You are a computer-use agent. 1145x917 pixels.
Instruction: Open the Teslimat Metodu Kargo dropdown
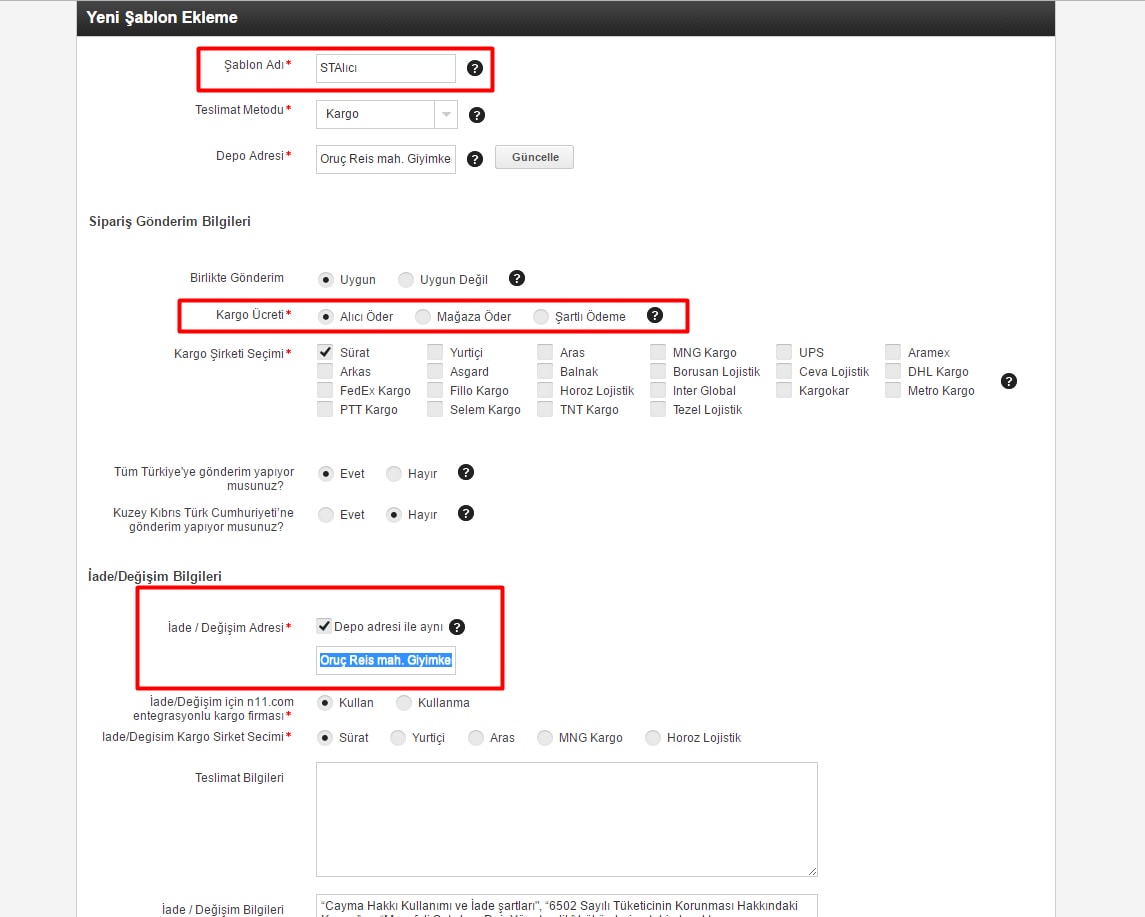coord(387,115)
